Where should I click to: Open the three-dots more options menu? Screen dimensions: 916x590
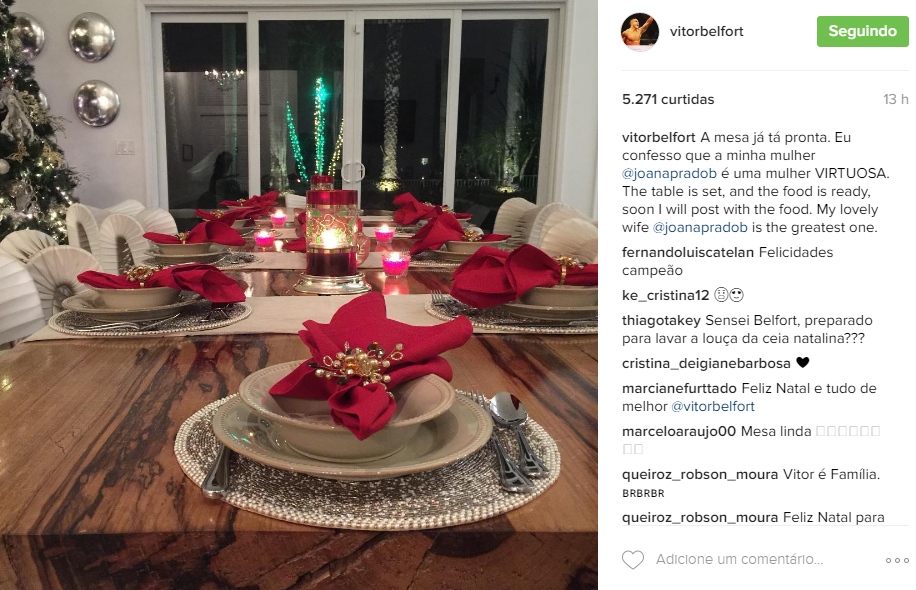[x=897, y=560]
